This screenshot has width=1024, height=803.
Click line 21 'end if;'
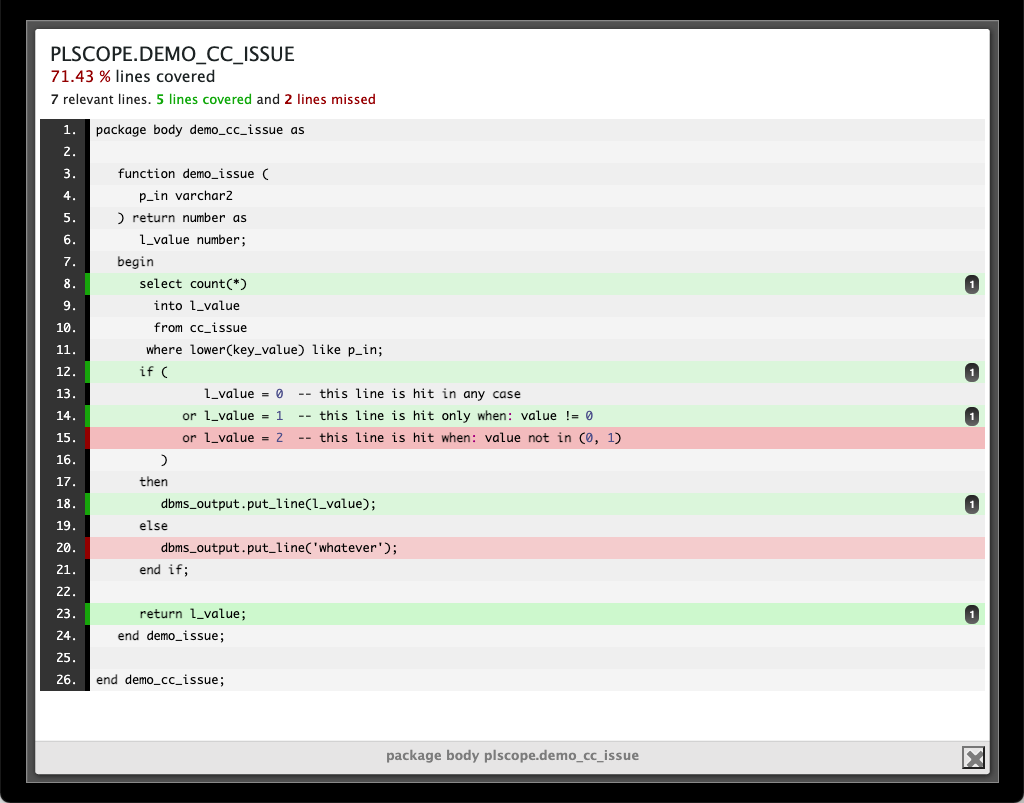pyautogui.click(x=164, y=570)
